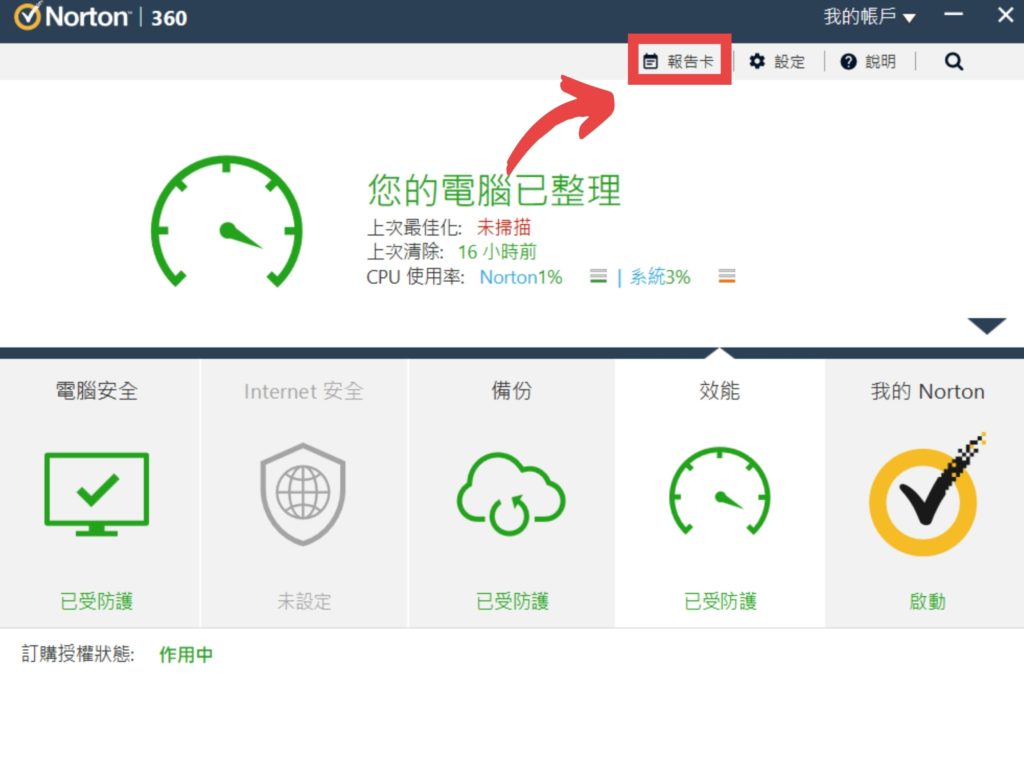Screen dimensions: 1024x768
Task: Open the 說明 help question mark icon
Action: [x=848, y=61]
